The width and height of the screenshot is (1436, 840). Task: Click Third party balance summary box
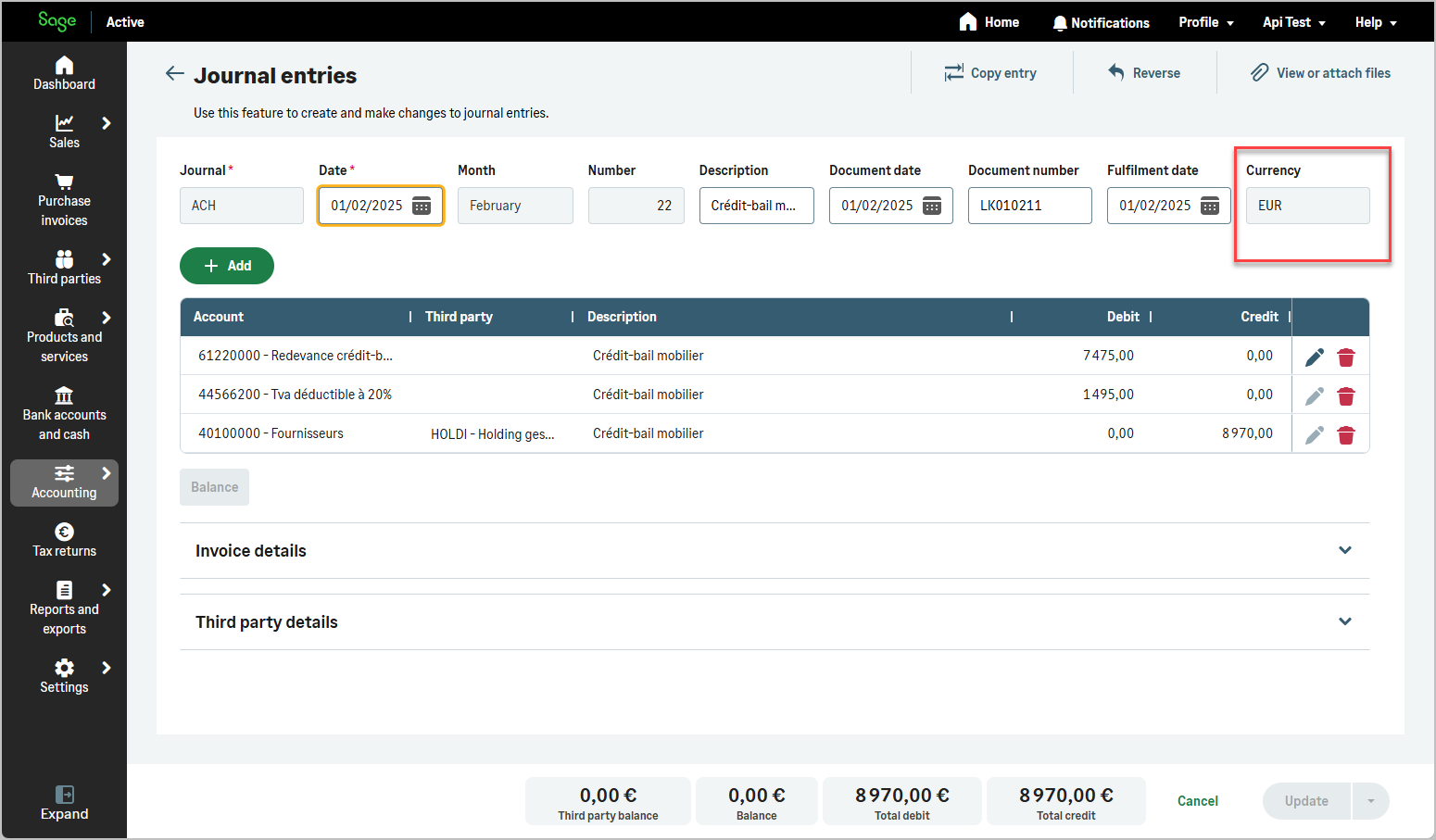608,801
